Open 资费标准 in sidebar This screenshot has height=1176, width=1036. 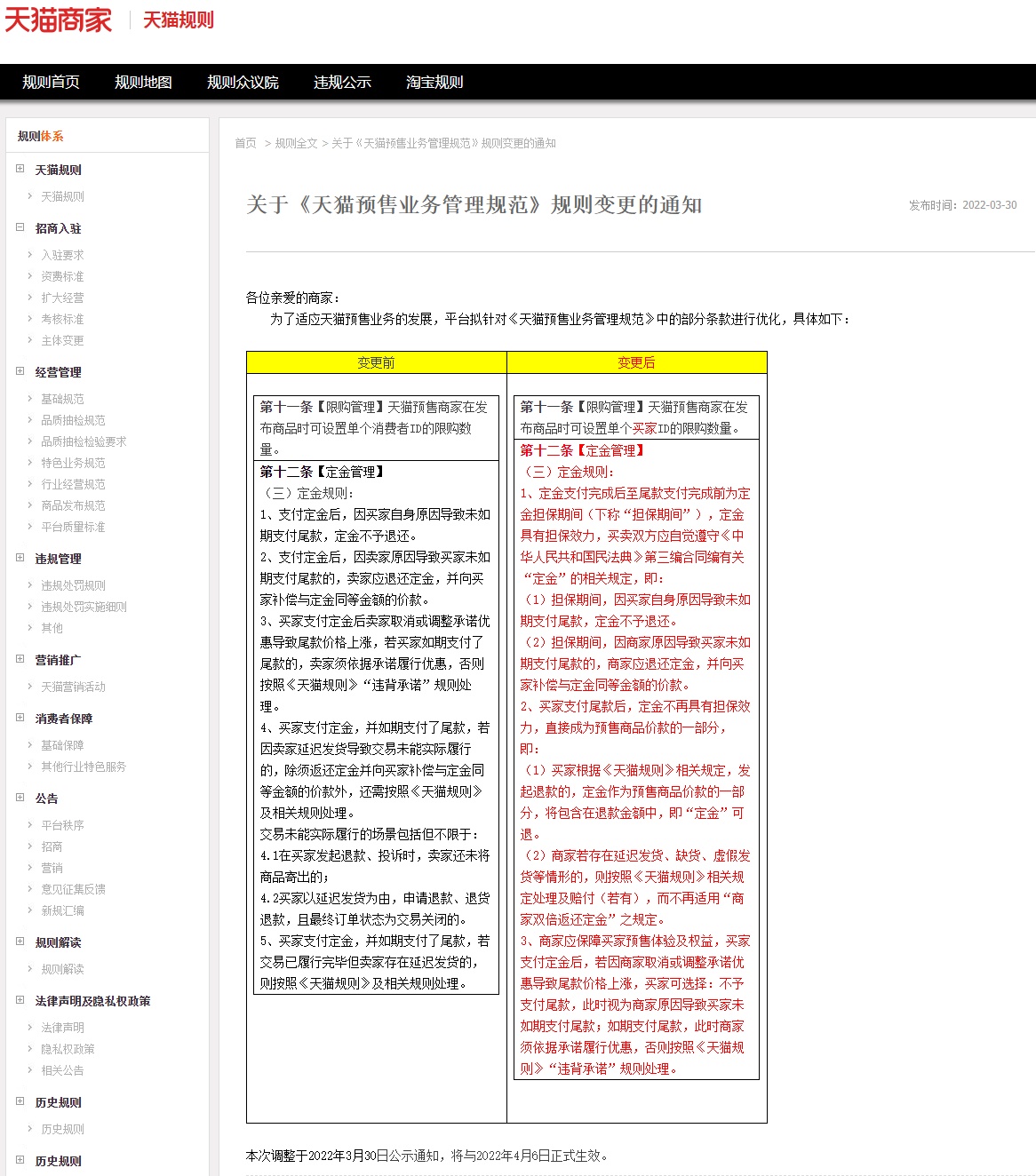[62, 276]
